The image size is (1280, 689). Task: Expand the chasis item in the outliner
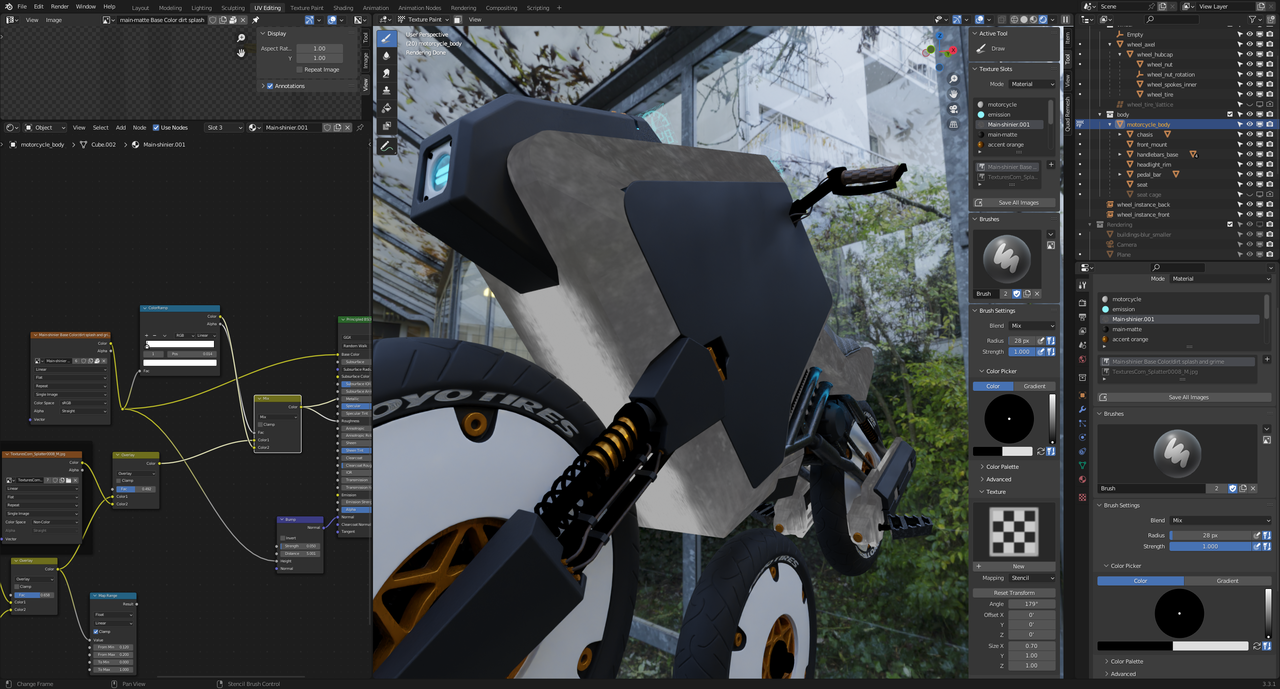coord(1120,135)
